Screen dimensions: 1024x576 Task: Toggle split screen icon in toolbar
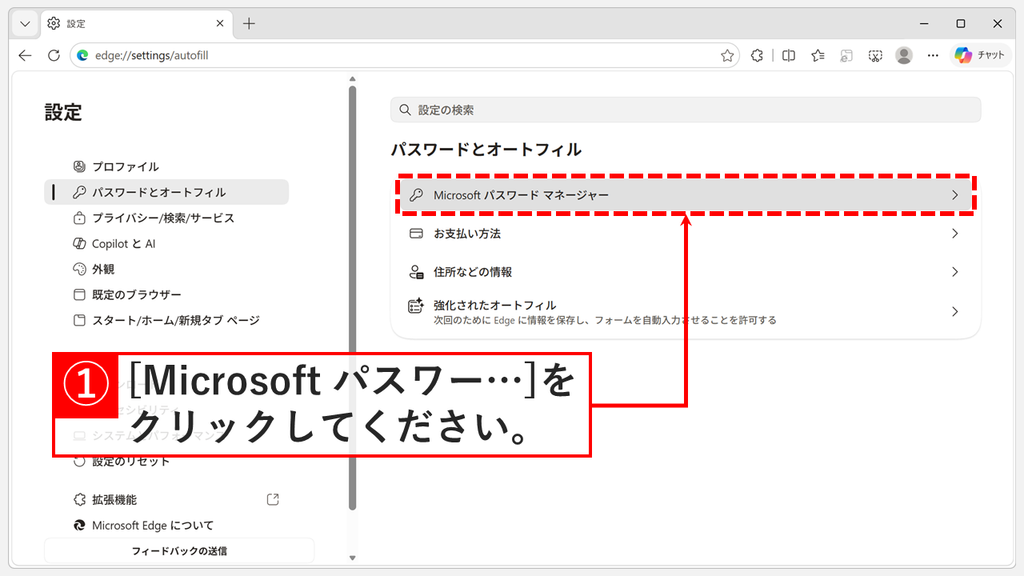[x=788, y=56]
